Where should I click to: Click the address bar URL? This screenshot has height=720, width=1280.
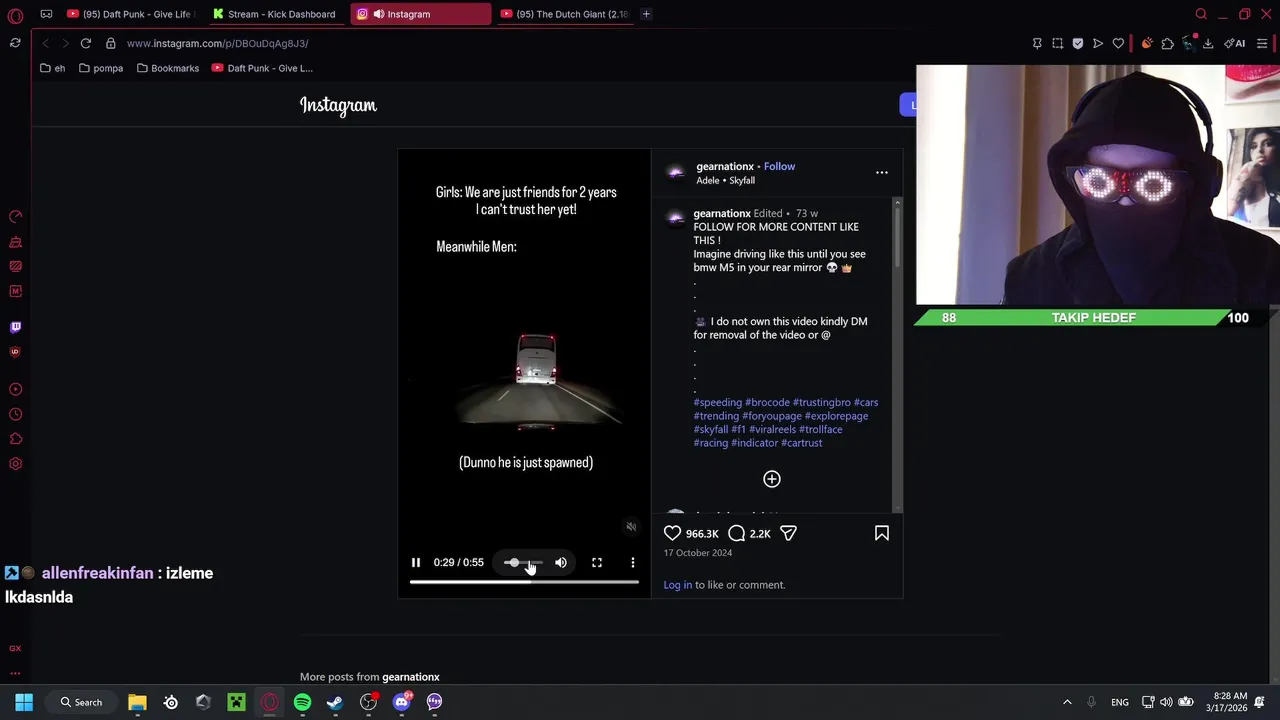[217, 43]
